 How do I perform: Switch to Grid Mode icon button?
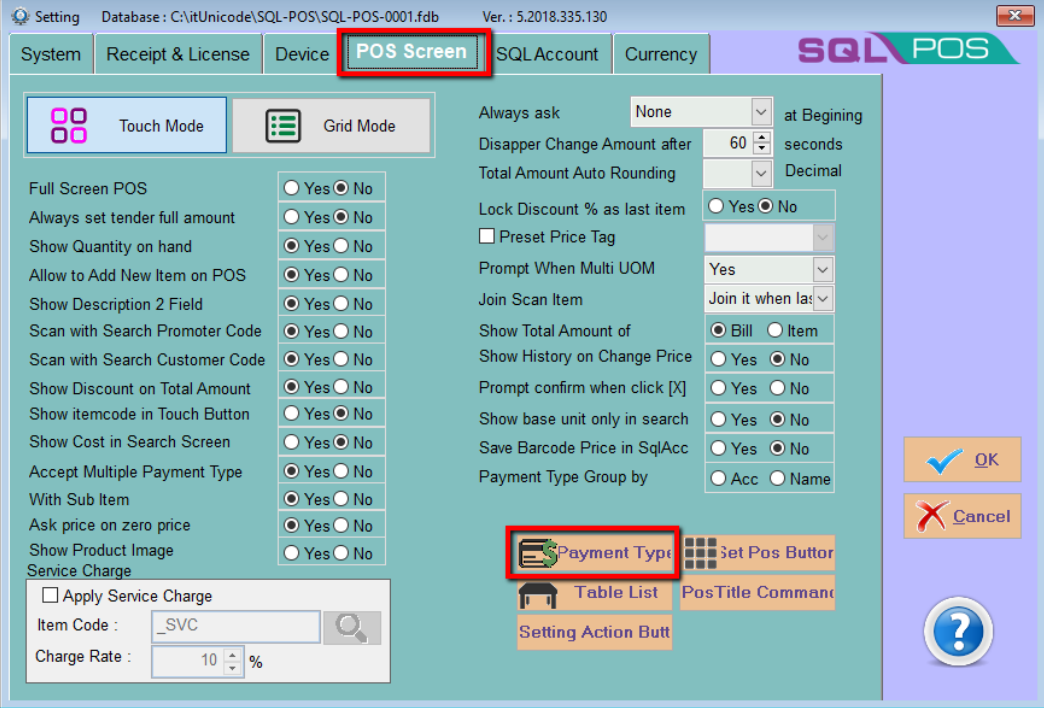click(x=331, y=126)
